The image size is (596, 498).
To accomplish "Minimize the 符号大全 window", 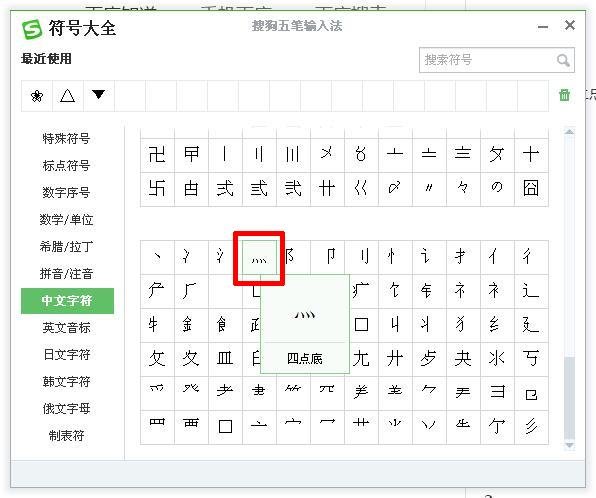I will pos(543,27).
